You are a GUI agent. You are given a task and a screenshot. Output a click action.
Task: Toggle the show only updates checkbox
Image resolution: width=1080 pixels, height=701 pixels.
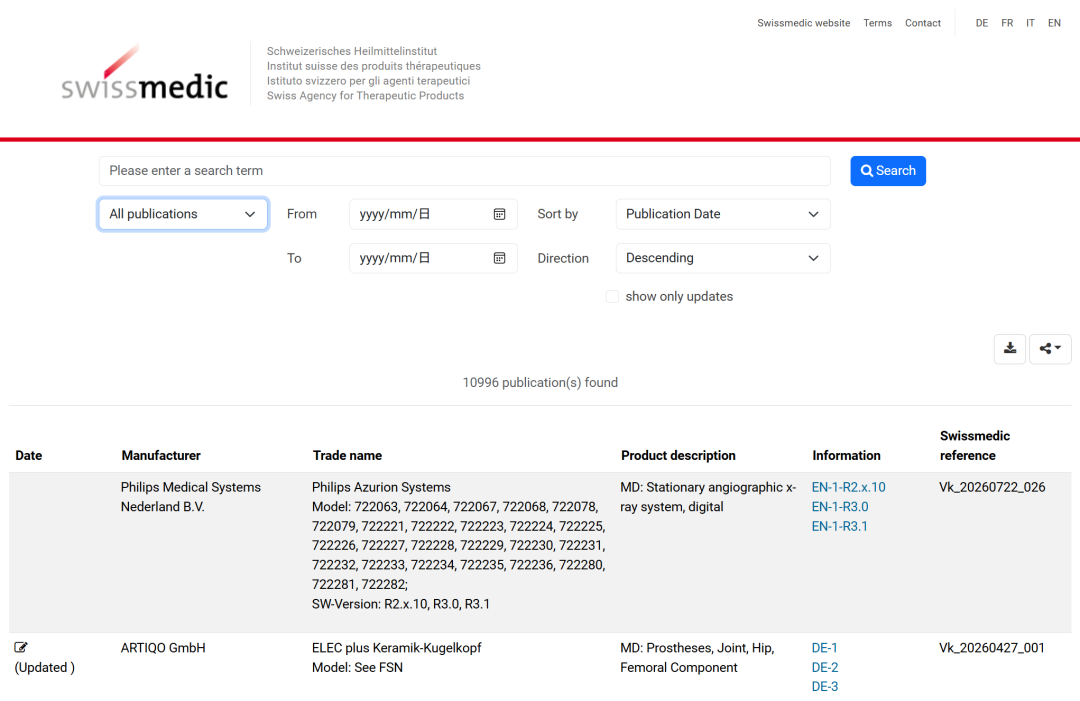tap(612, 297)
